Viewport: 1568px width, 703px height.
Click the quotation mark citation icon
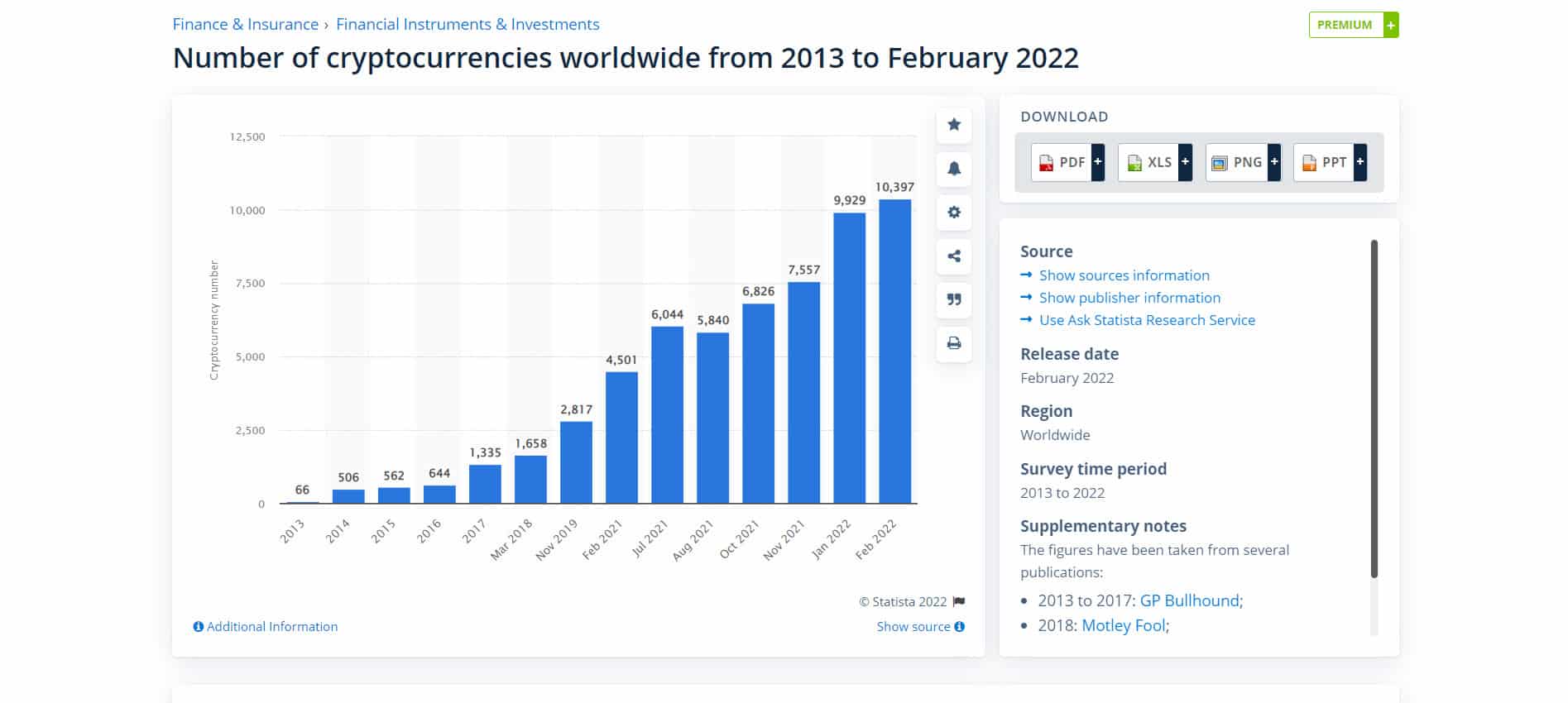953,299
